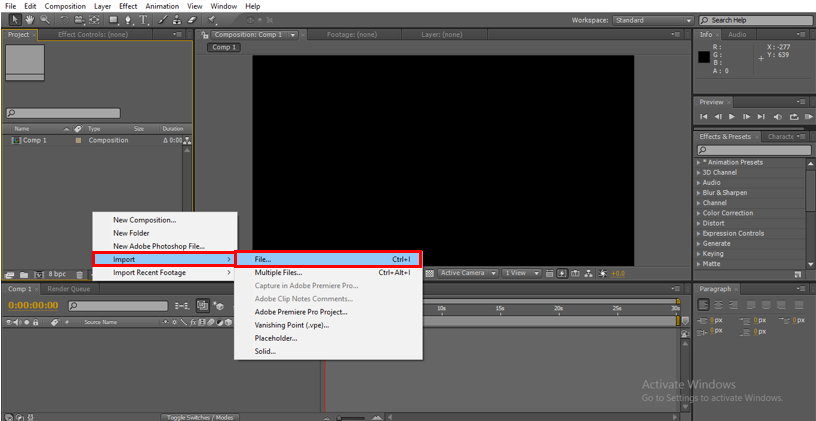Select the Brush tool

pos(162,20)
